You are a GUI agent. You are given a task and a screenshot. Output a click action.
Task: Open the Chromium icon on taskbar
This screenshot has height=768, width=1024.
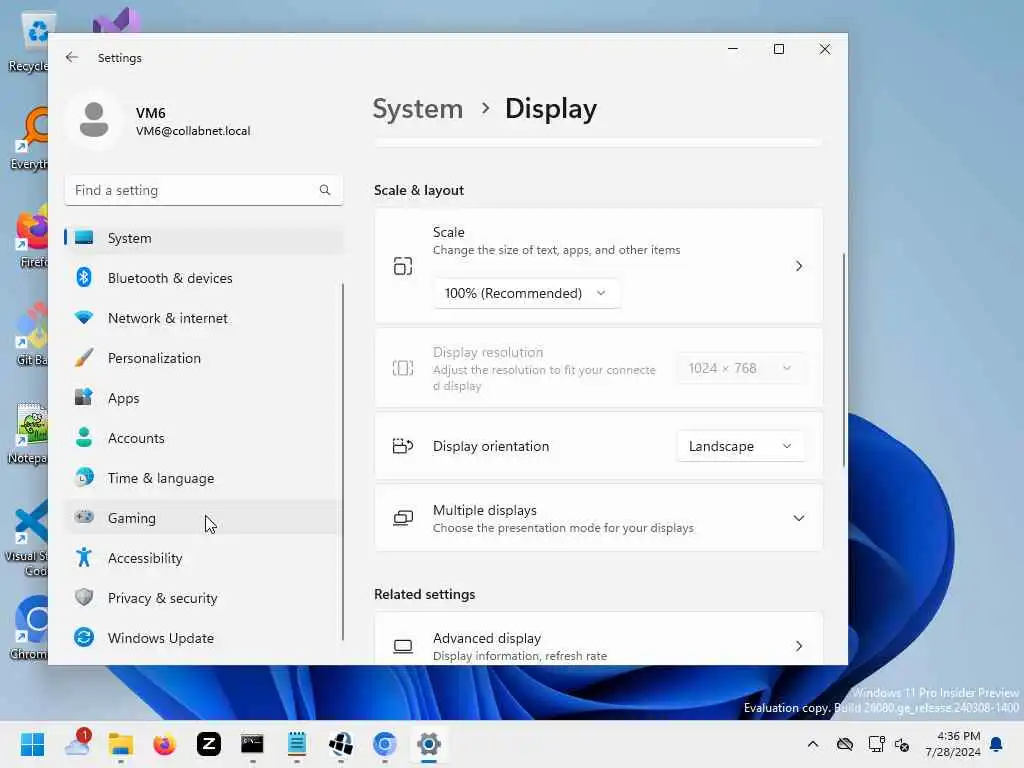(385, 744)
